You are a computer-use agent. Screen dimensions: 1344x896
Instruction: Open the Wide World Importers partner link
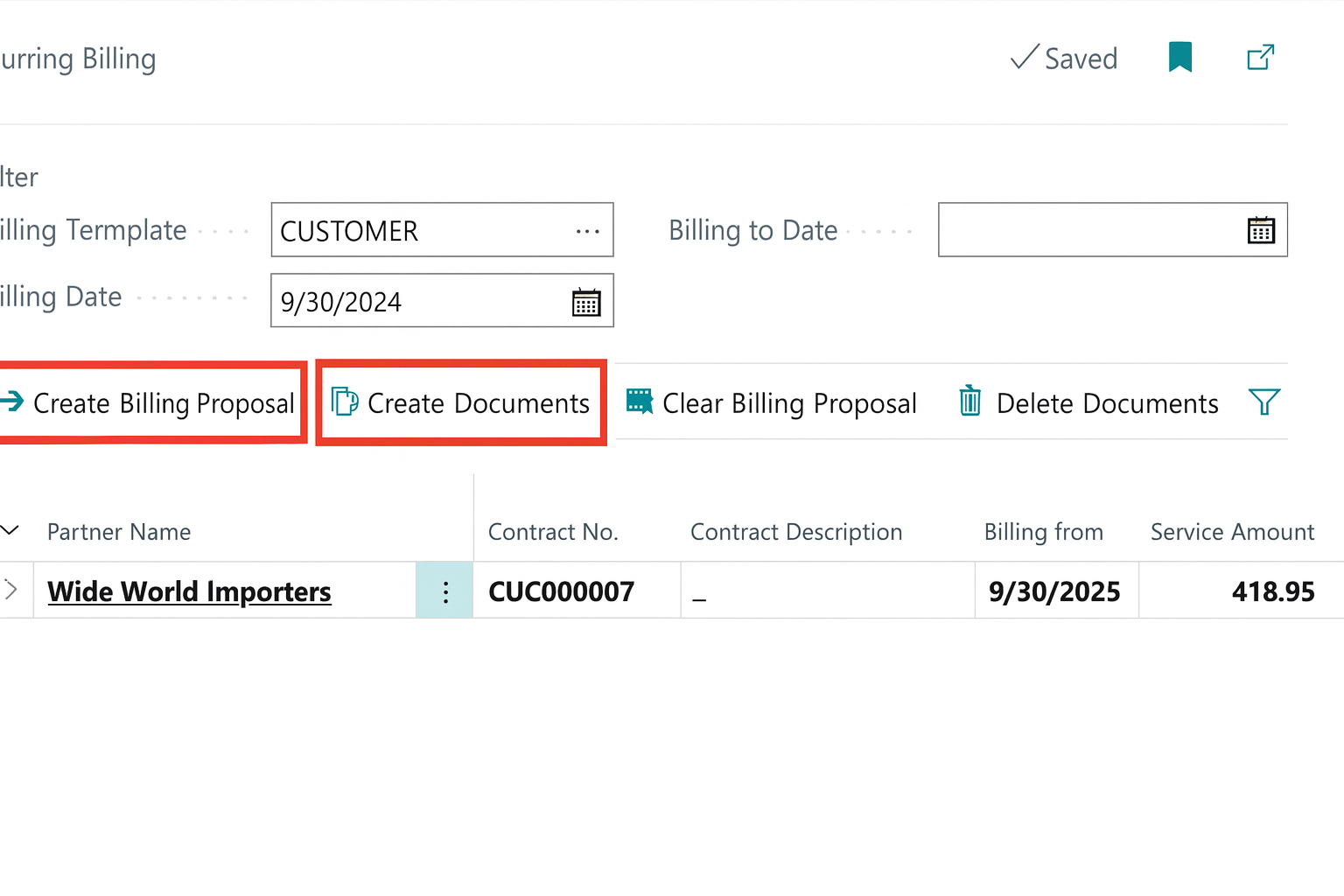[x=189, y=591]
